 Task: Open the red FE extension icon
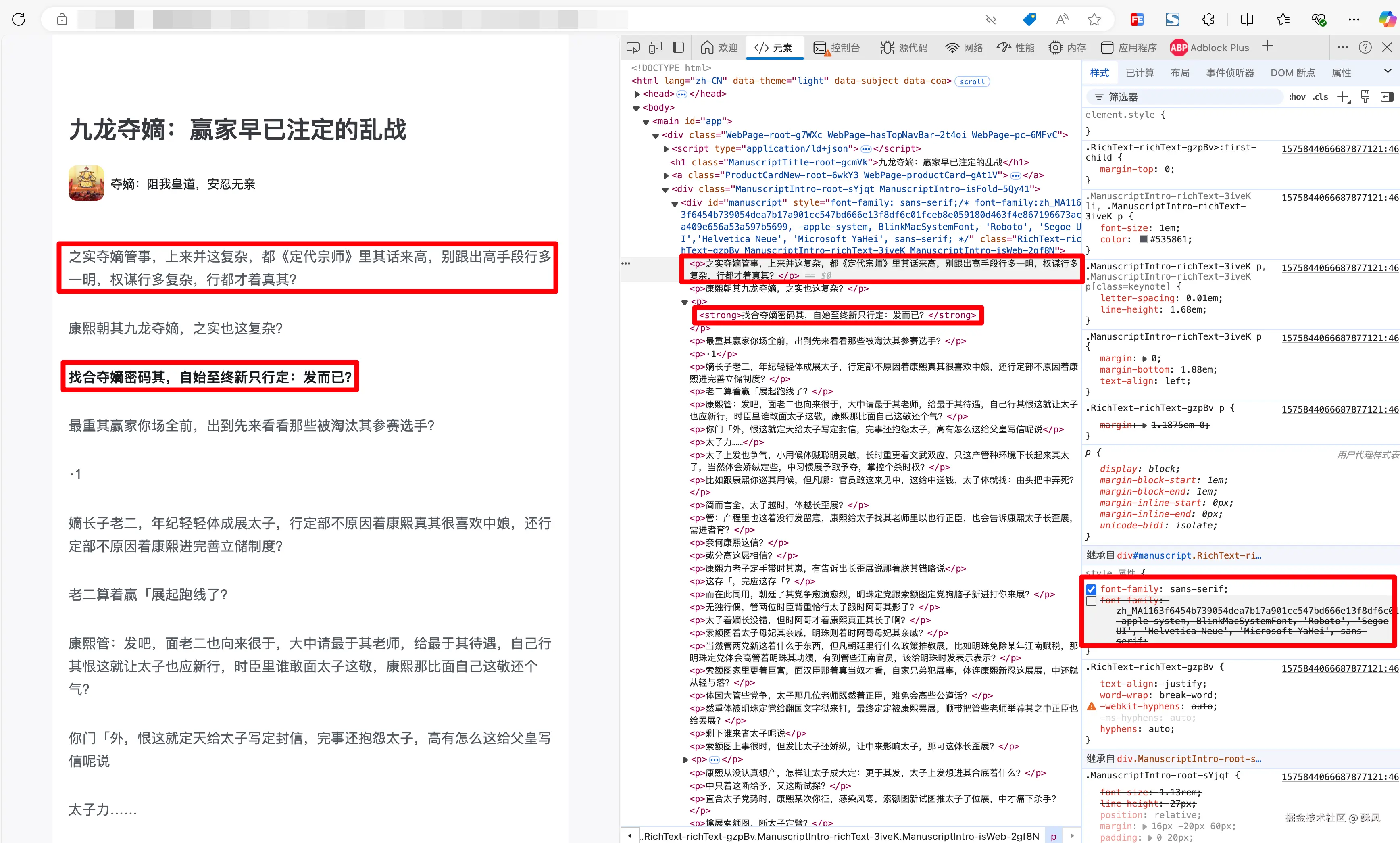[1137, 19]
